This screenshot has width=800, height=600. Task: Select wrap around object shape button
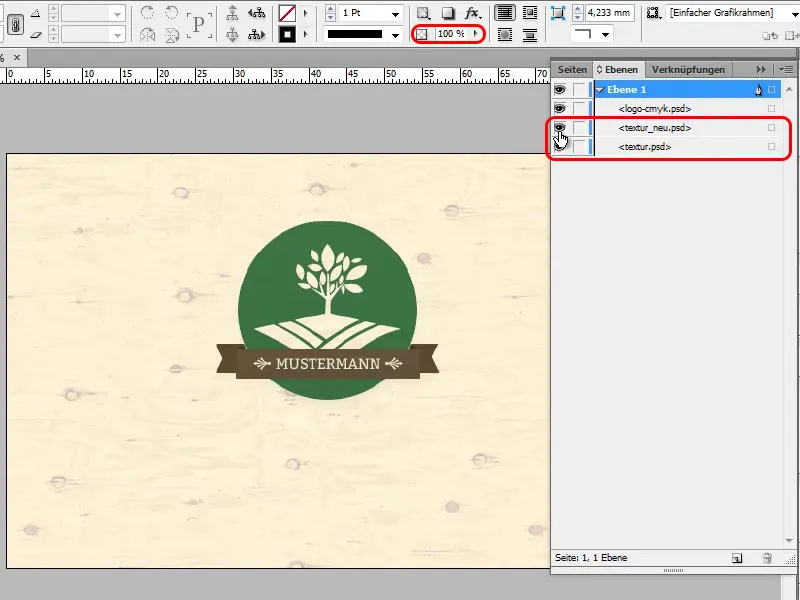[505, 35]
